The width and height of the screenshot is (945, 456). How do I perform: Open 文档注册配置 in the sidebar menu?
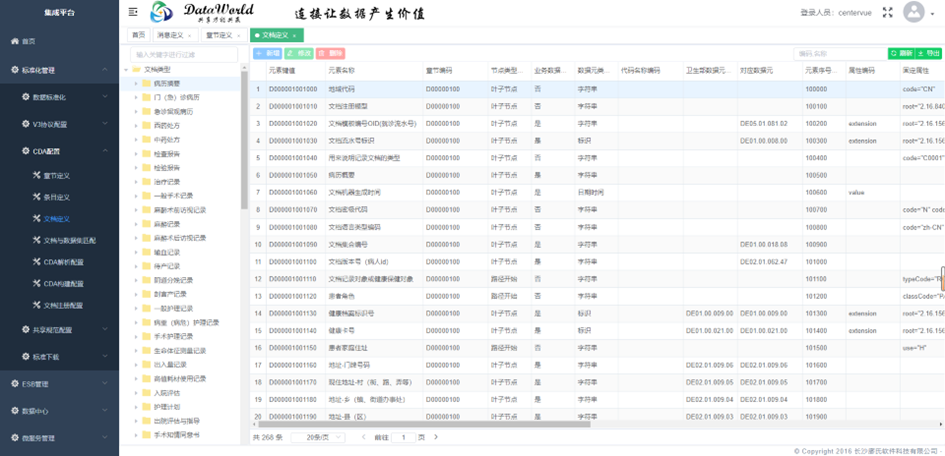click(x=63, y=305)
